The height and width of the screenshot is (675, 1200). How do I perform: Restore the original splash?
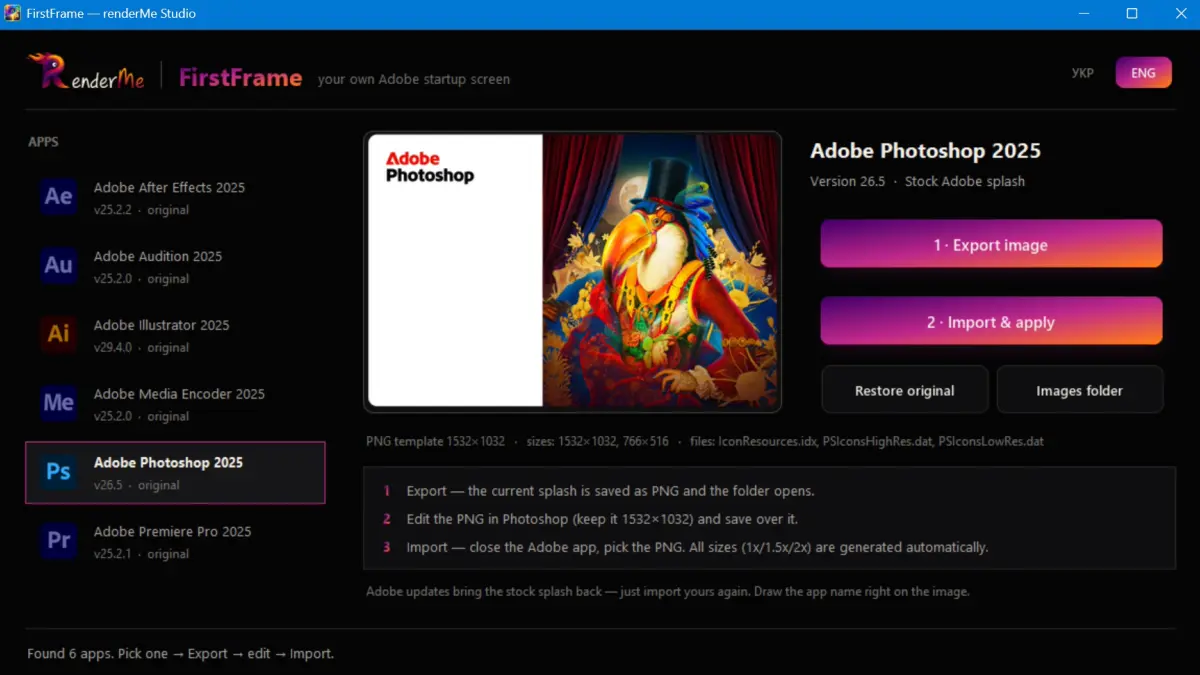[905, 390]
